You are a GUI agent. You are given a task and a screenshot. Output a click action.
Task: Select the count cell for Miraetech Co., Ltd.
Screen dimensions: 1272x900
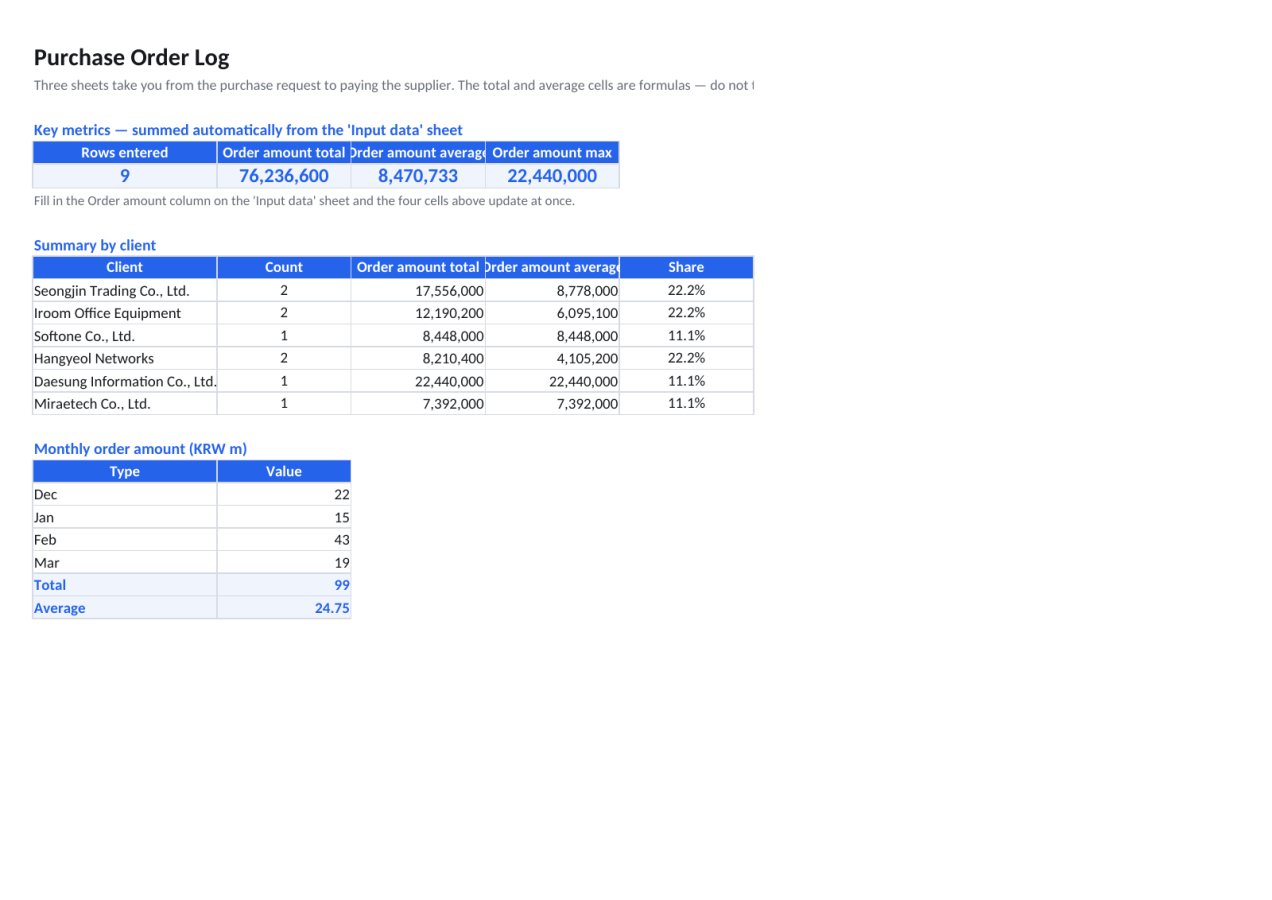click(284, 404)
